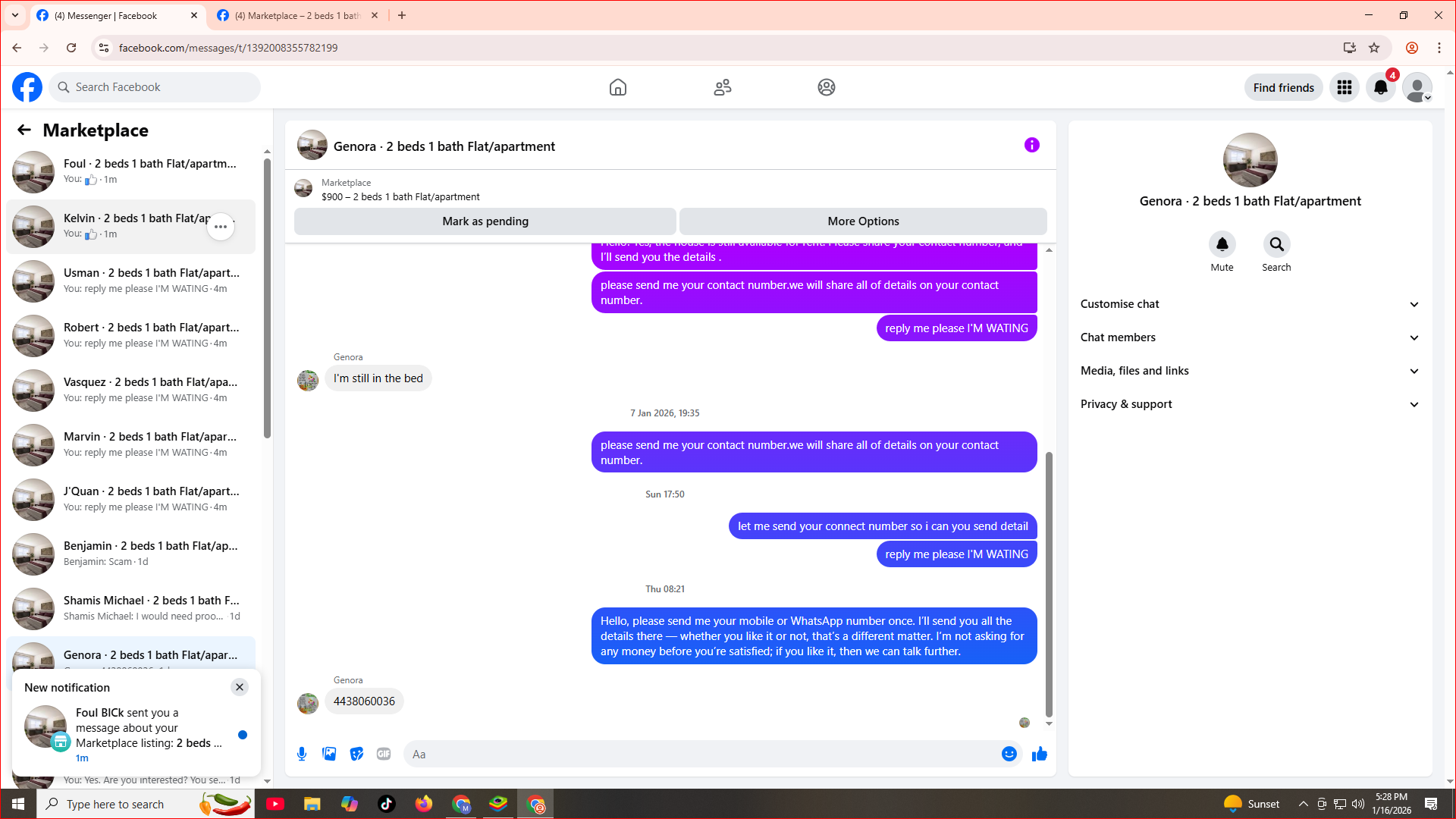Open Kelvin chat options menu
This screenshot has width=1456, height=819.
coord(221,227)
